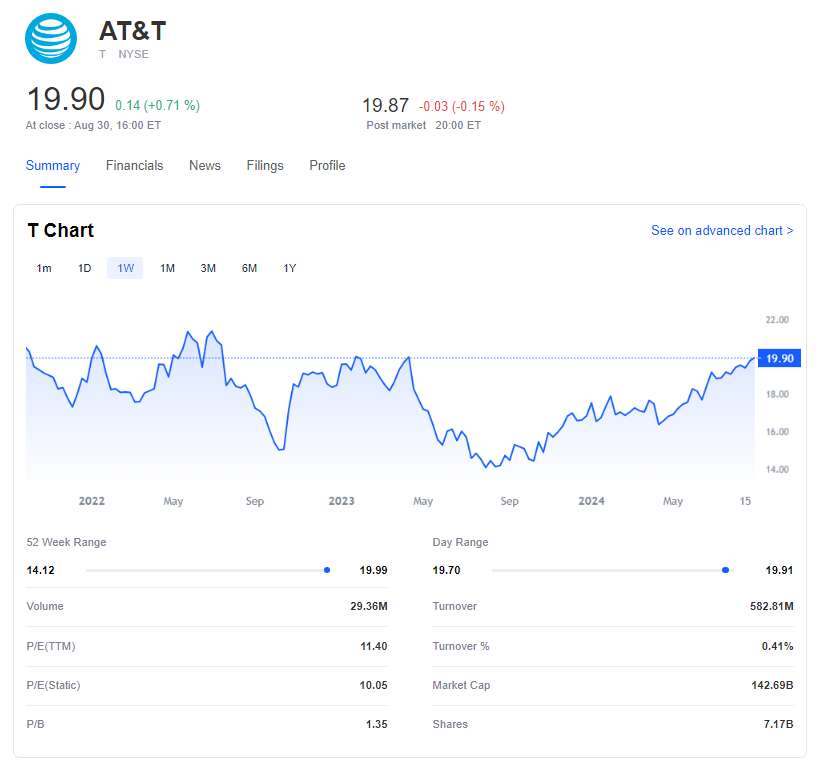Switch to the Financials tab
Screen dimensions: 821x767
click(134, 166)
